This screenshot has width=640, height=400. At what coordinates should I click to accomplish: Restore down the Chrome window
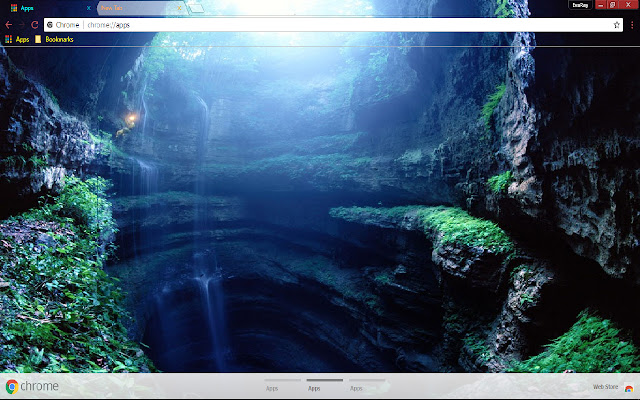612,5
